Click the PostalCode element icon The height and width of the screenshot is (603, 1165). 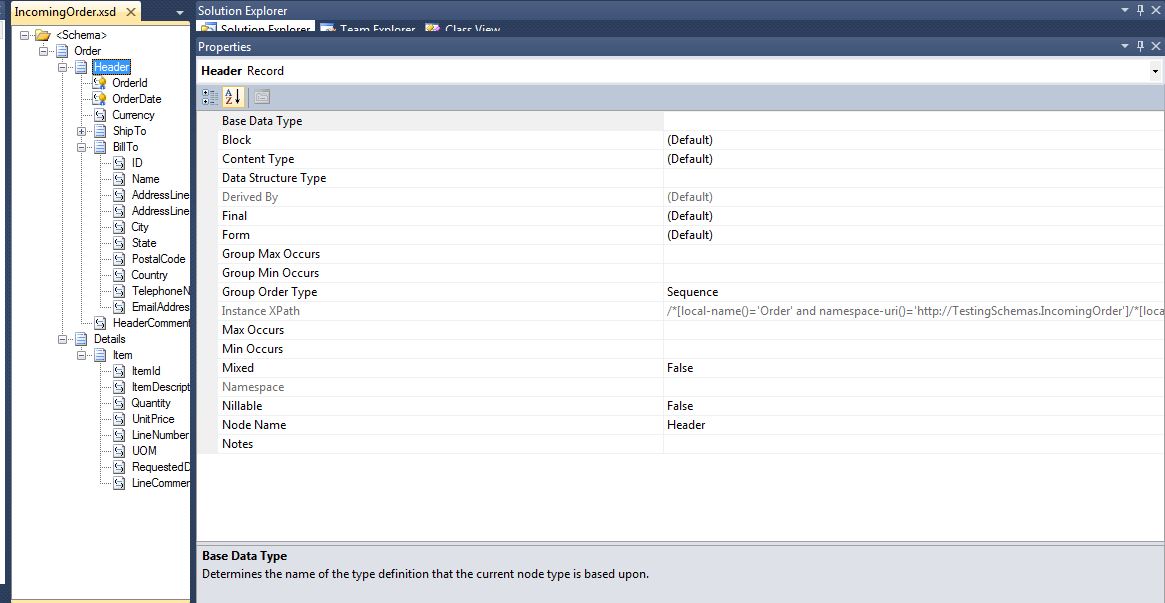point(119,259)
